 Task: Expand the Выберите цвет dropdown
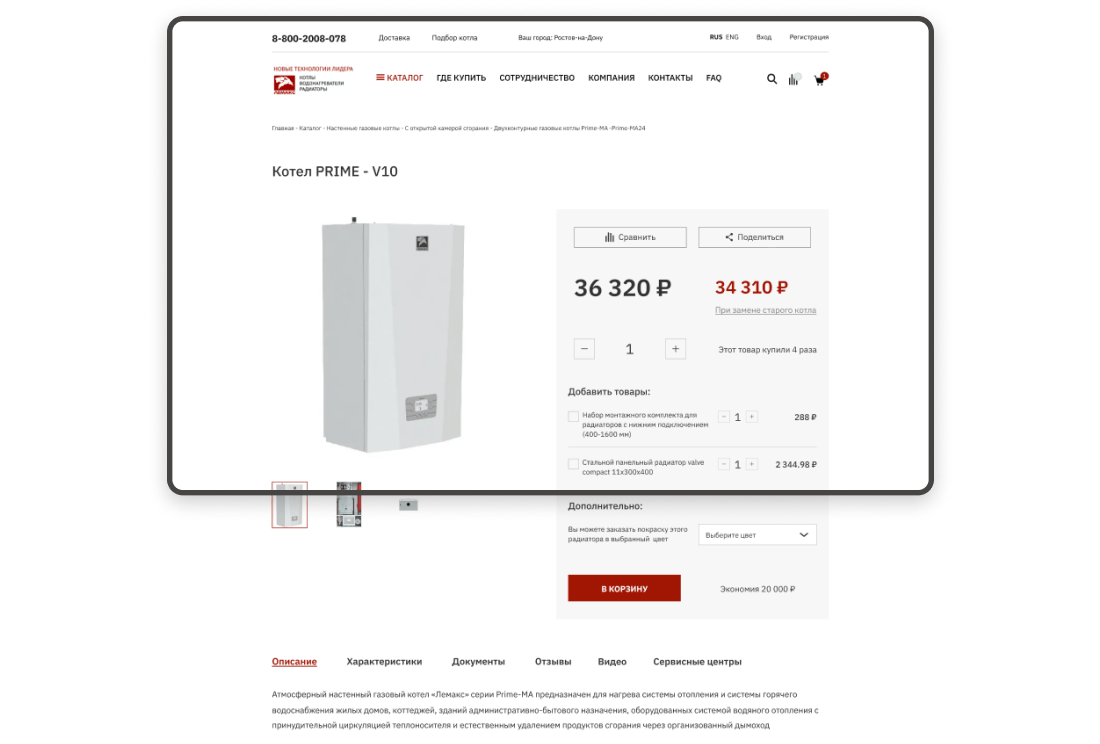point(757,535)
